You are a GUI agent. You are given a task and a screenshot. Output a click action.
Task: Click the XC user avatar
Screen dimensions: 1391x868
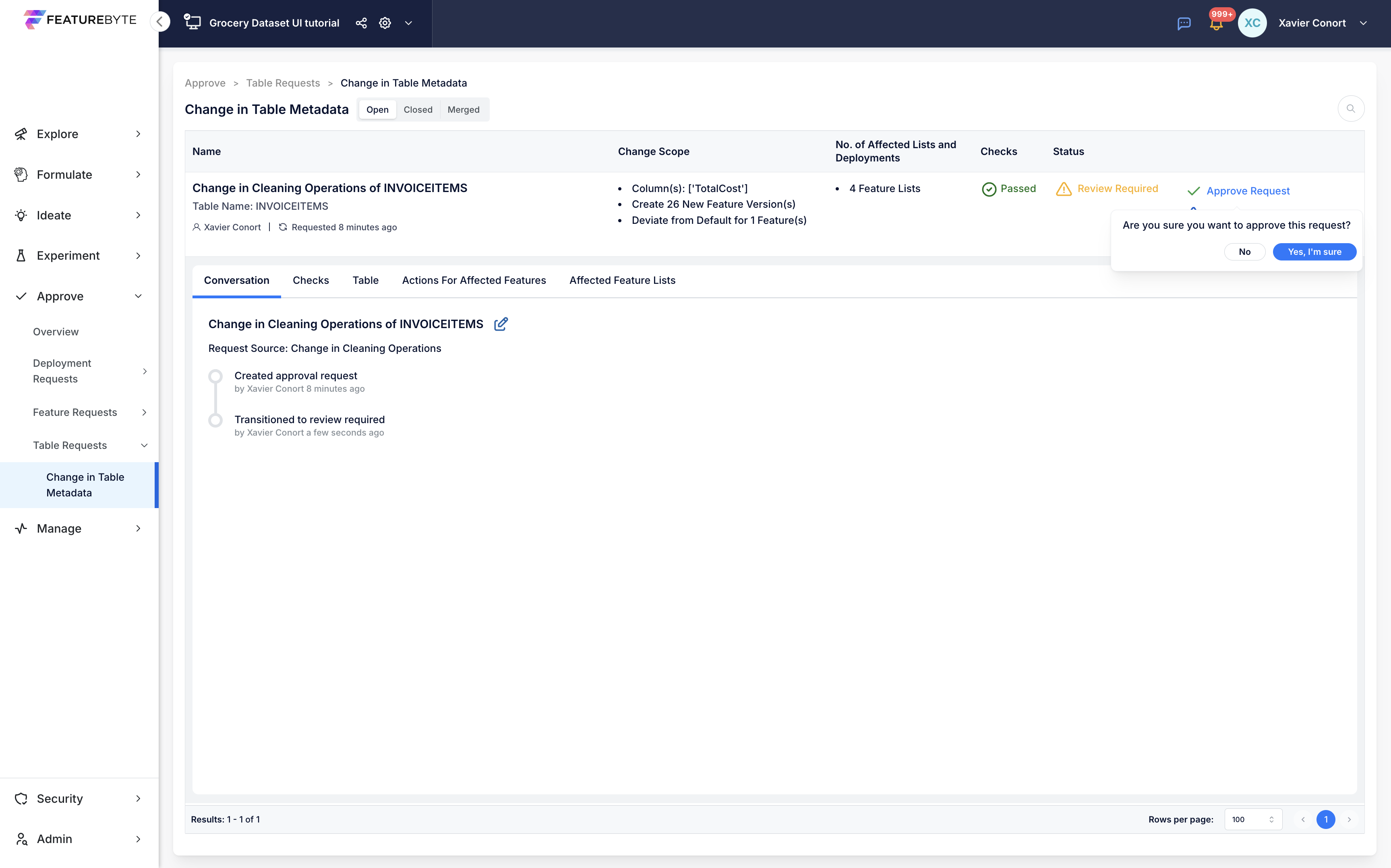[x=1252, y=23]
